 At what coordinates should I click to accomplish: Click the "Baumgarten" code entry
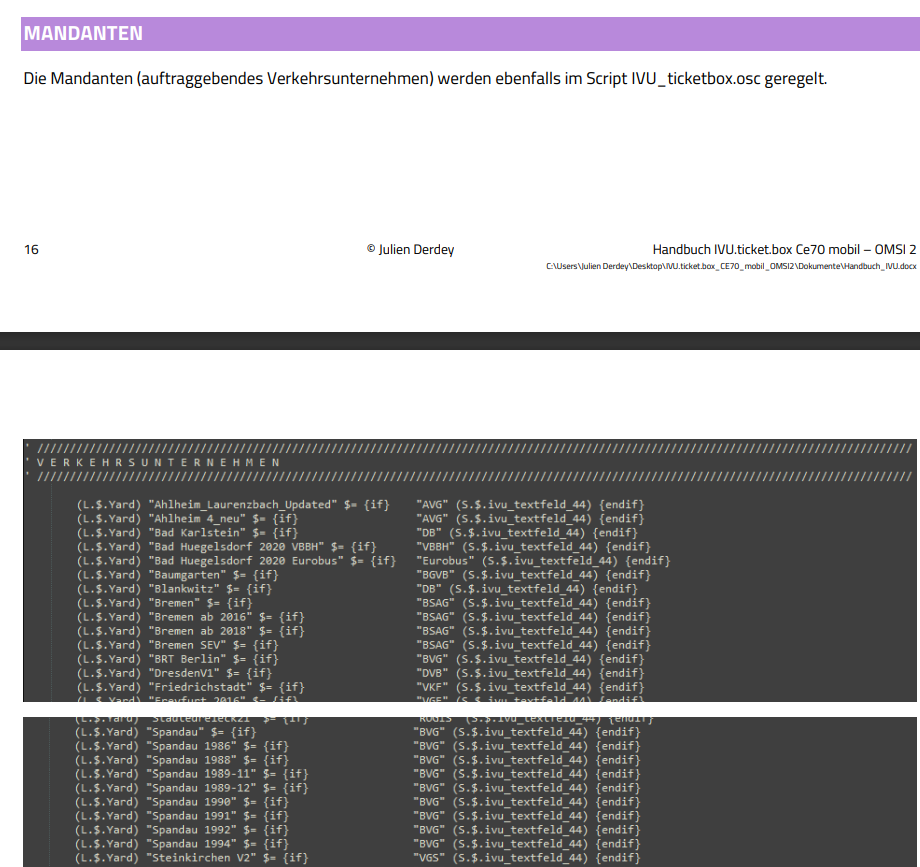(186, 575)
